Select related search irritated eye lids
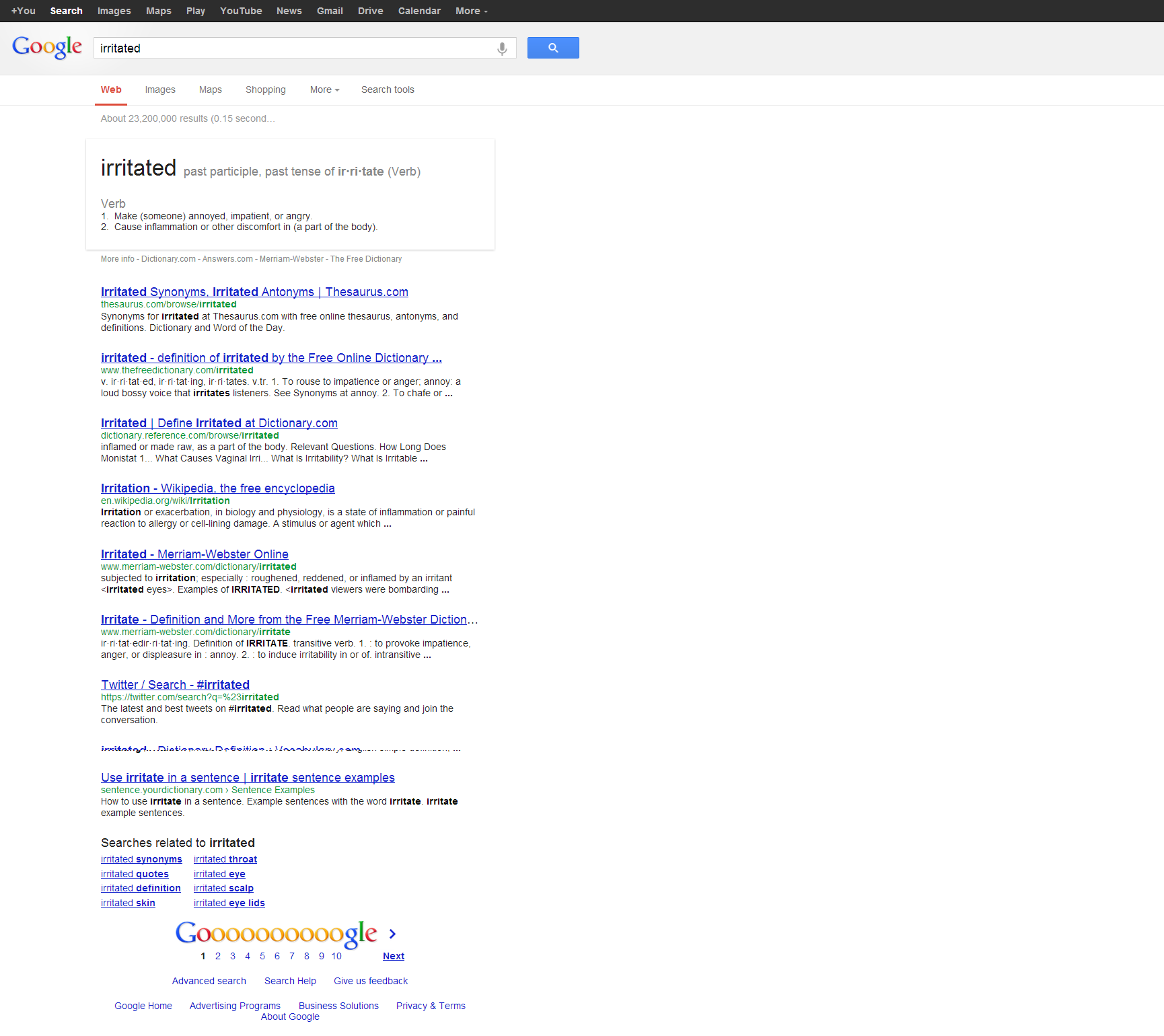The height and width of the screenshot is (1036, 1164). click(x=229, y=903)
